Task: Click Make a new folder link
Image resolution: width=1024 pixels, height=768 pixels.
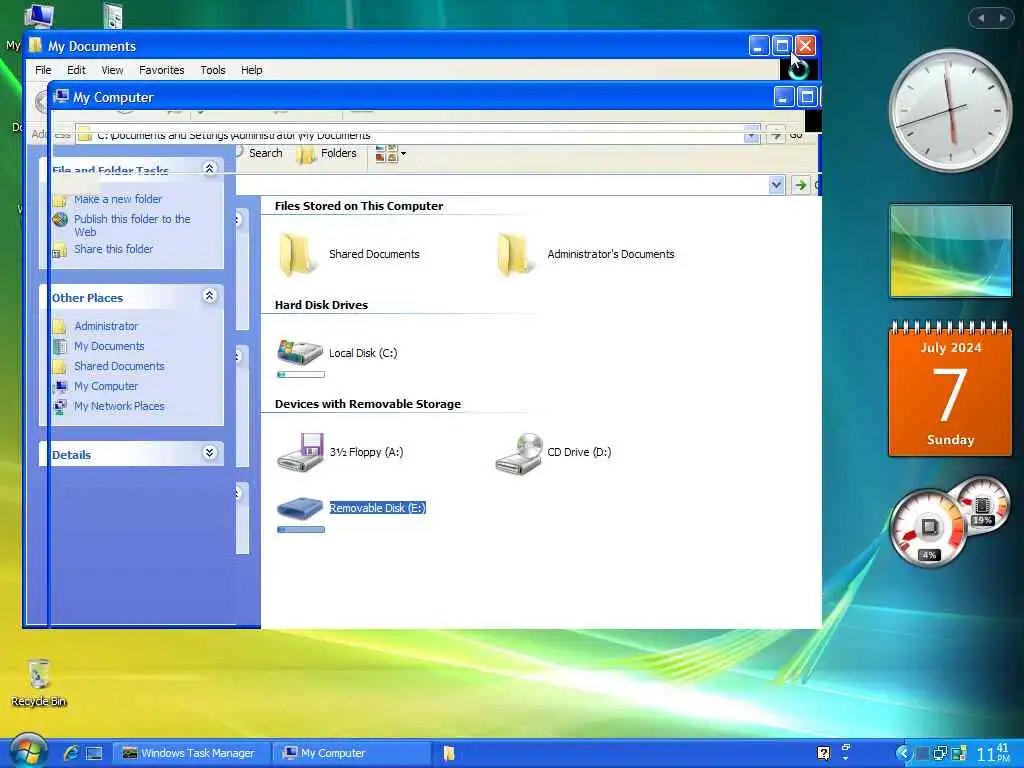Action: pyautogui.click(x=118, y=199)
